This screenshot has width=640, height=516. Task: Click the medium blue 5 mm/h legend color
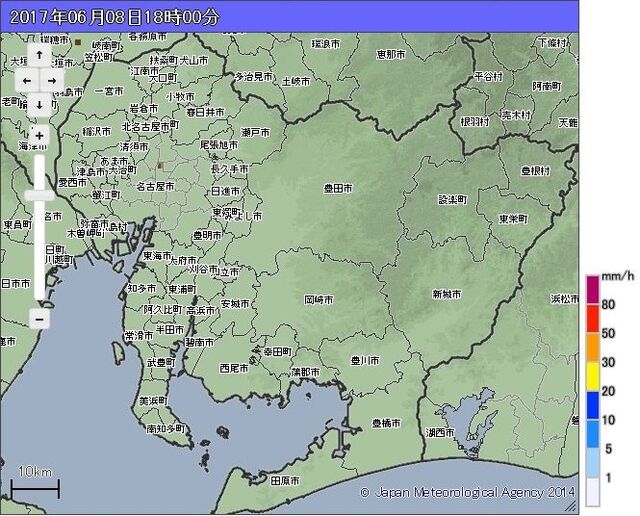[x=593, y=434]
